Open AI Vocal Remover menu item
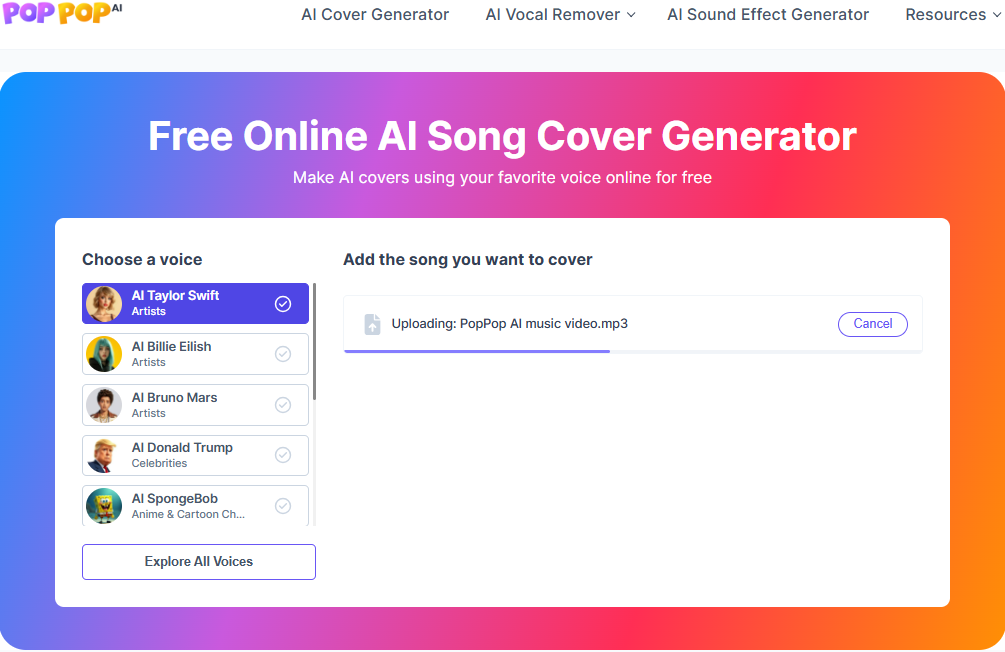 tap(552, 14)
